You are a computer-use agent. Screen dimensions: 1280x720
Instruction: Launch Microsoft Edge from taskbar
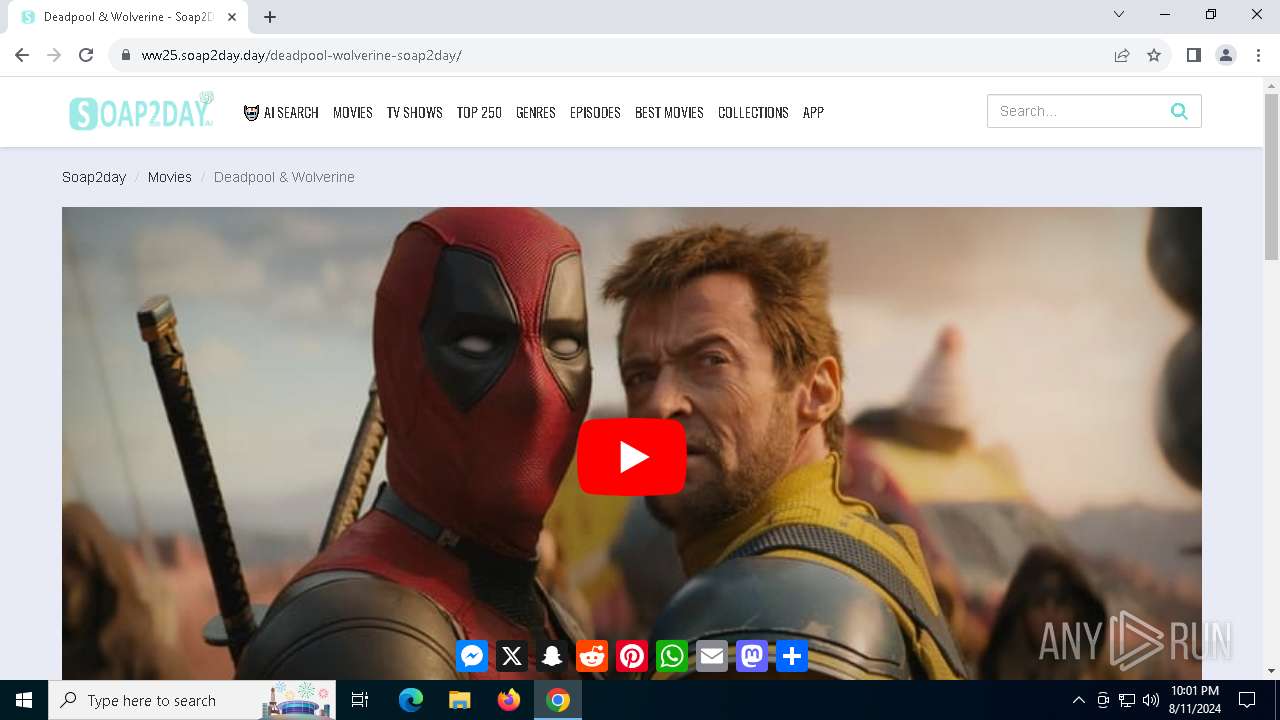[x=411, y=700]
